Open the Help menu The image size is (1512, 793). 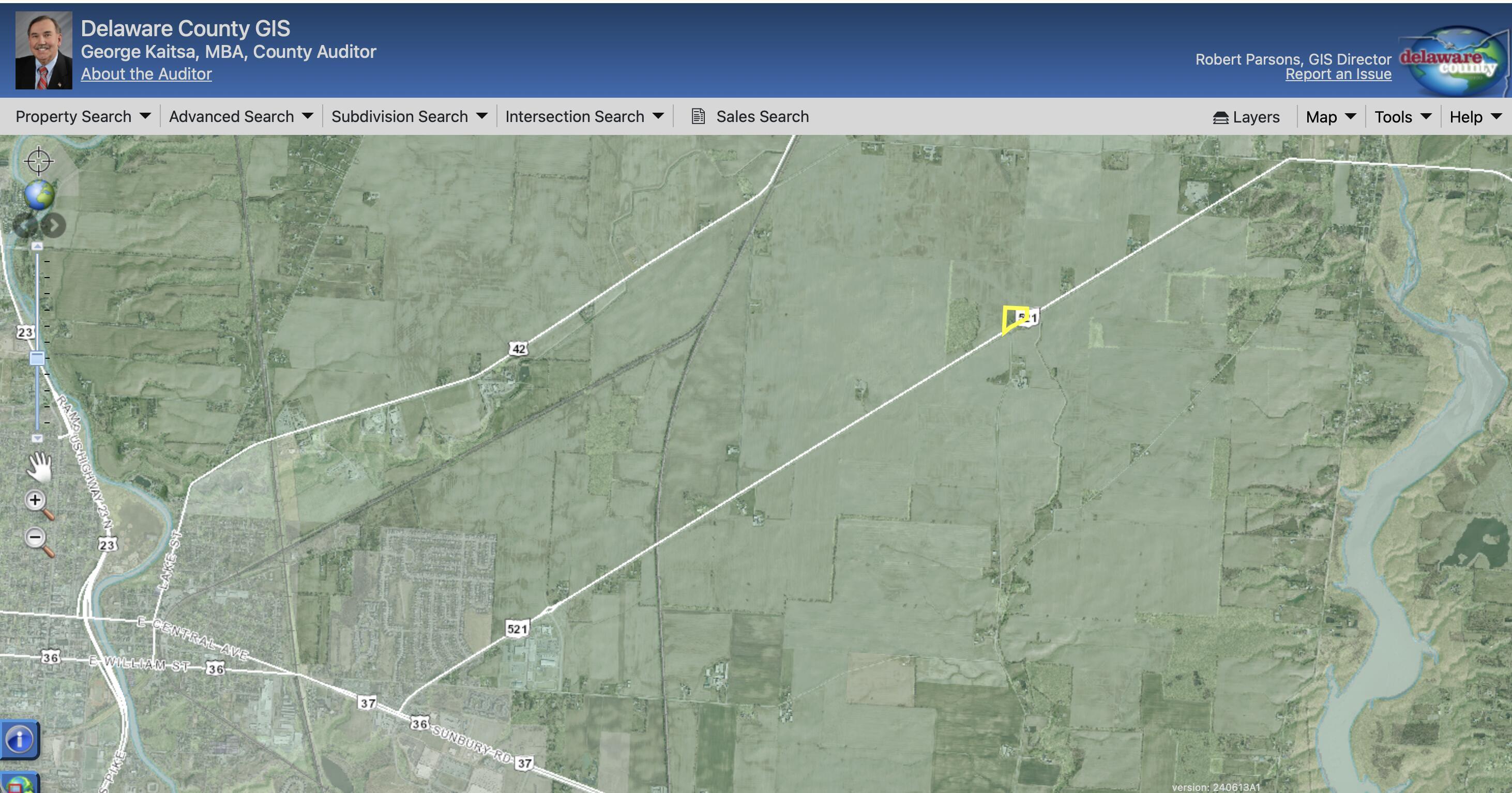1476,117
